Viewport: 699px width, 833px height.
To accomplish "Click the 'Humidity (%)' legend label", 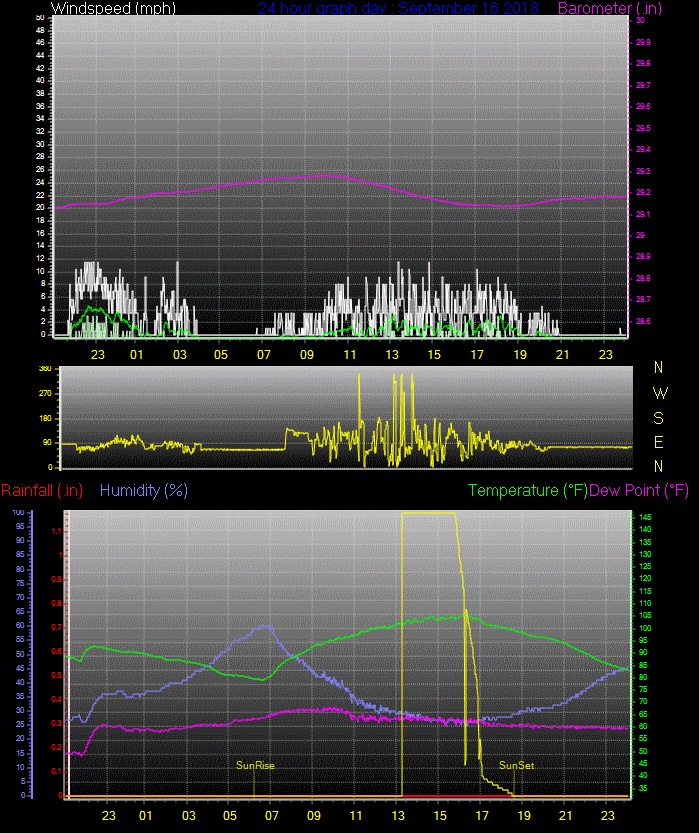I will (x=143, y=490).
